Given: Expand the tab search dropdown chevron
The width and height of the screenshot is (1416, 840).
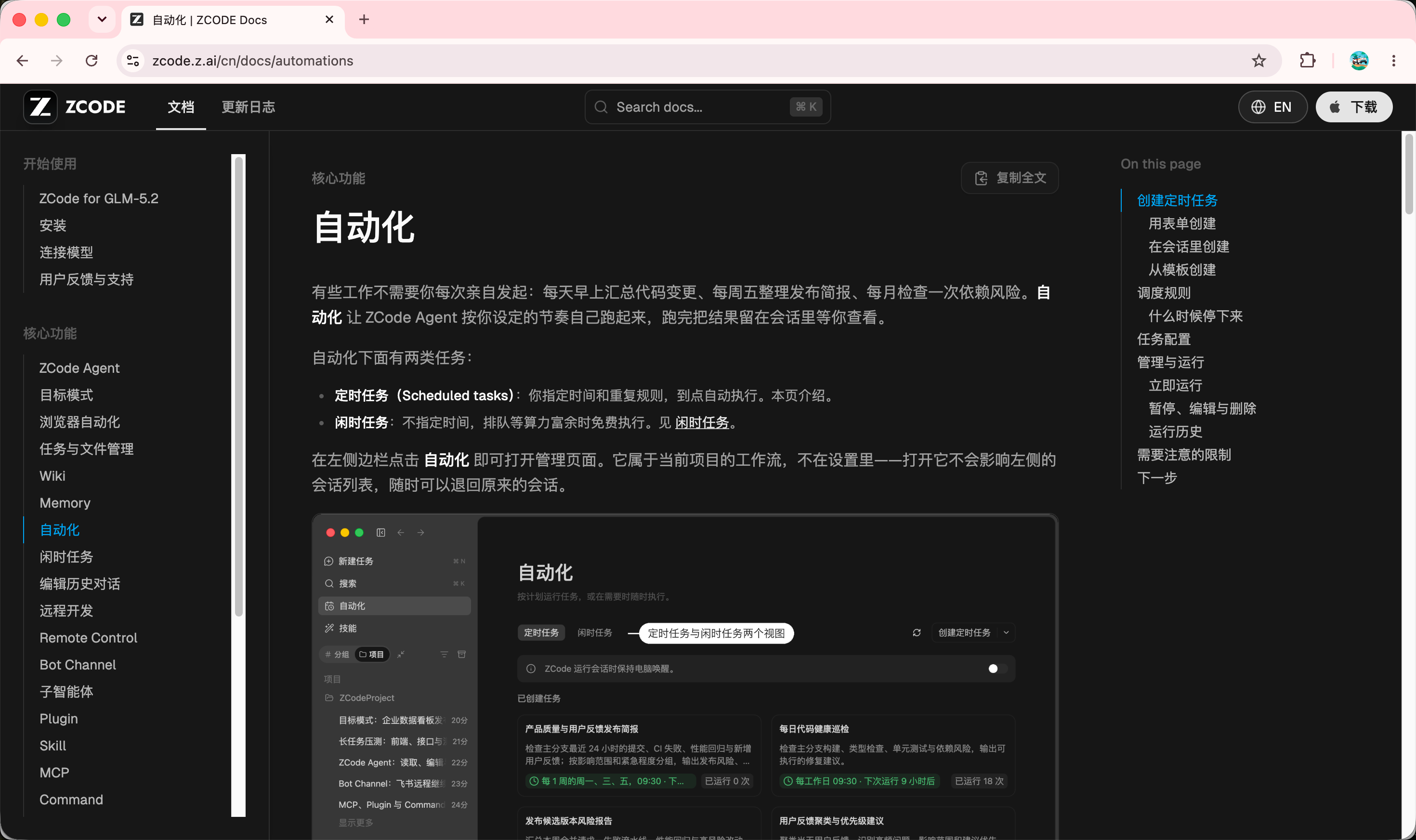Looking at the screenshot, I should pyautogui.click(x=102, y=20).
